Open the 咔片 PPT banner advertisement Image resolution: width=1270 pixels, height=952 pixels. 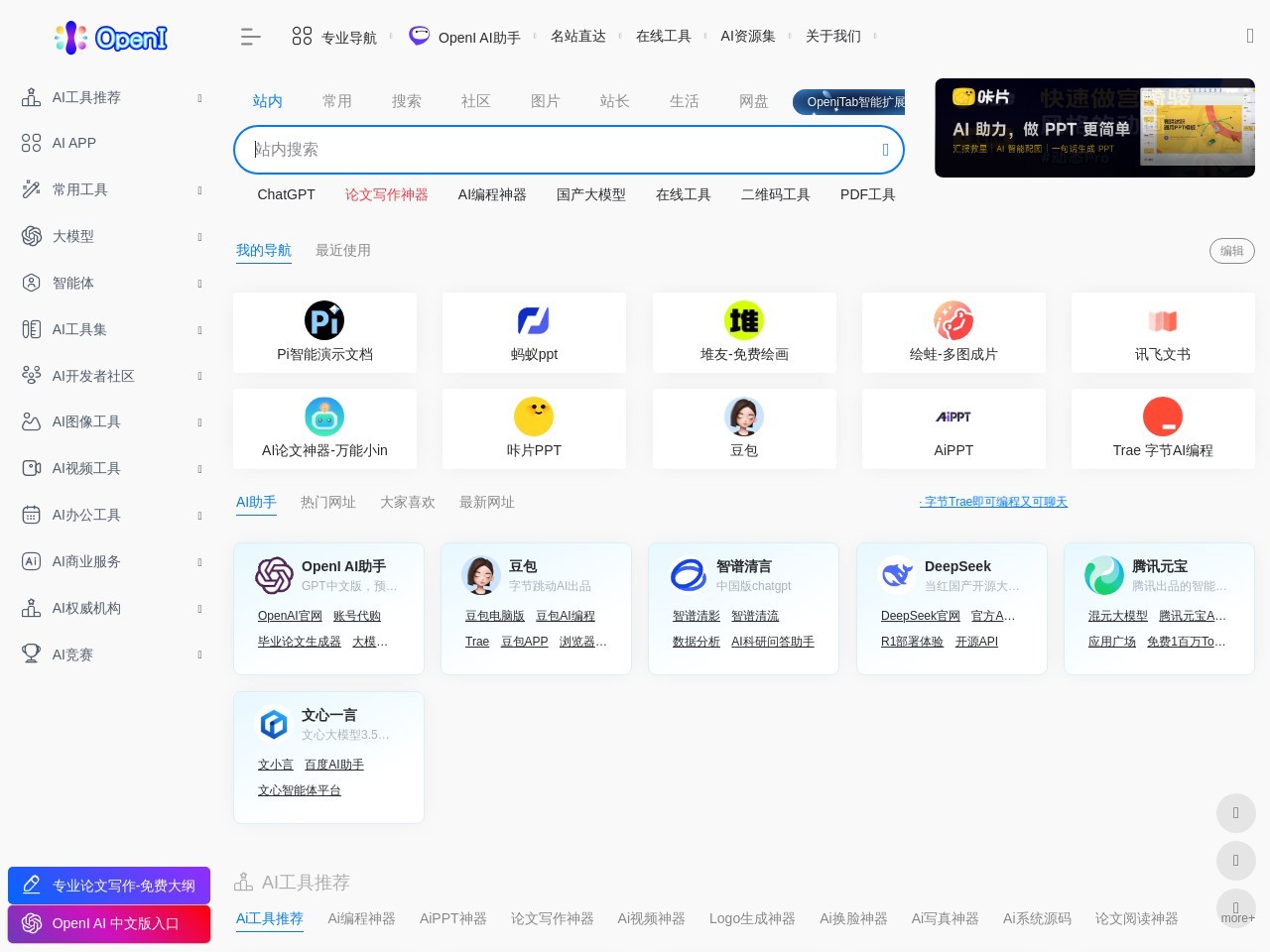coord(1094,128)
